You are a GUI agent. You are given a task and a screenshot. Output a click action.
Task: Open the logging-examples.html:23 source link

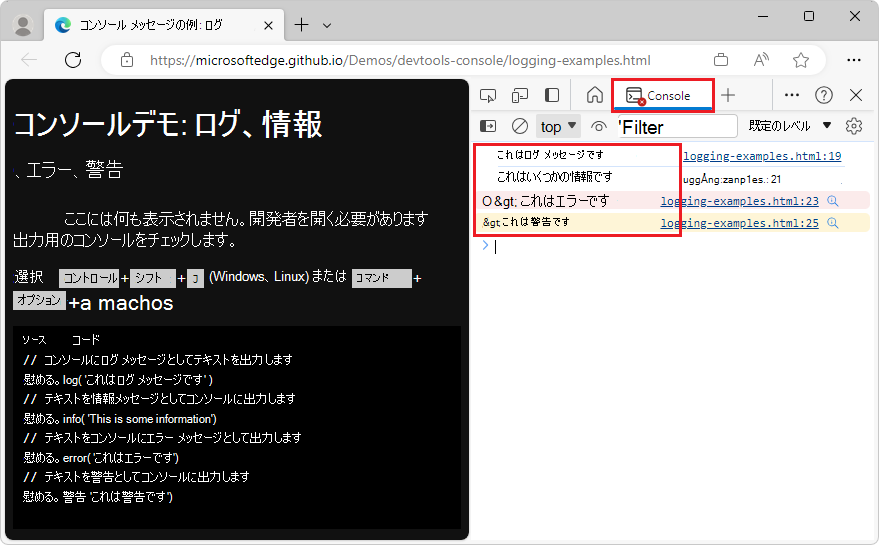coord(739,201)
